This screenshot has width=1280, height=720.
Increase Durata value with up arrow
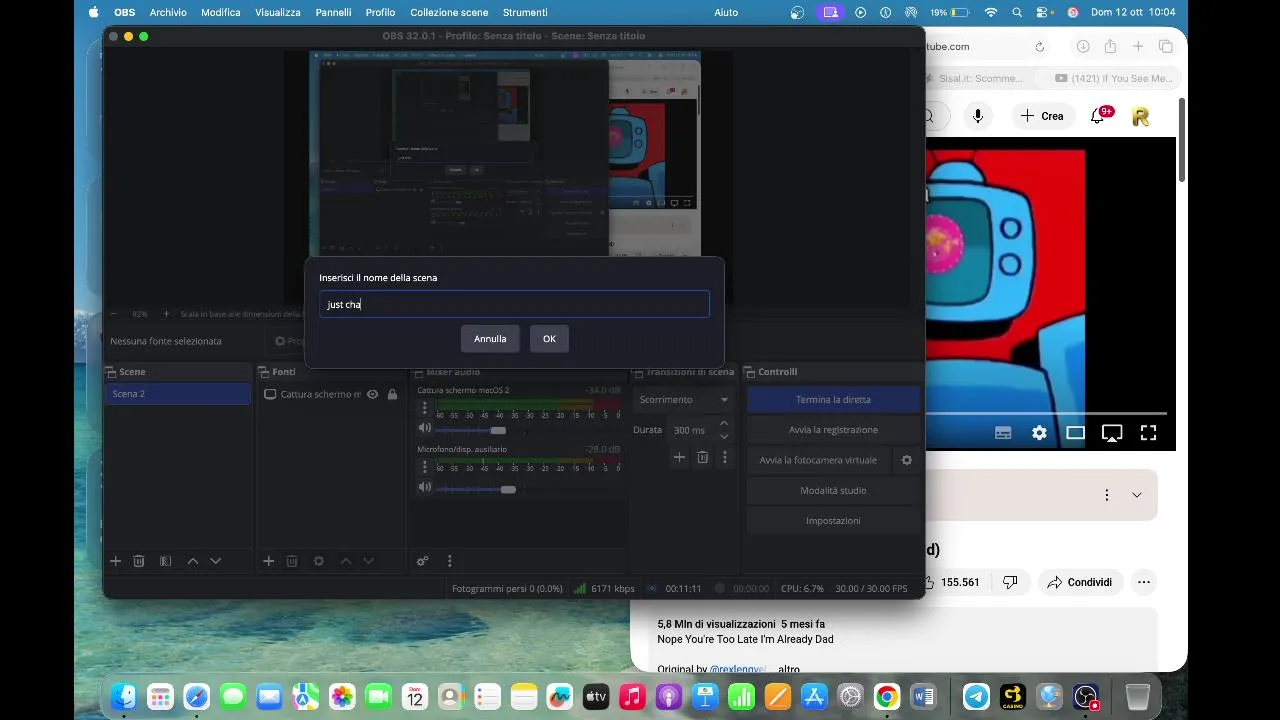pos(724,424)
